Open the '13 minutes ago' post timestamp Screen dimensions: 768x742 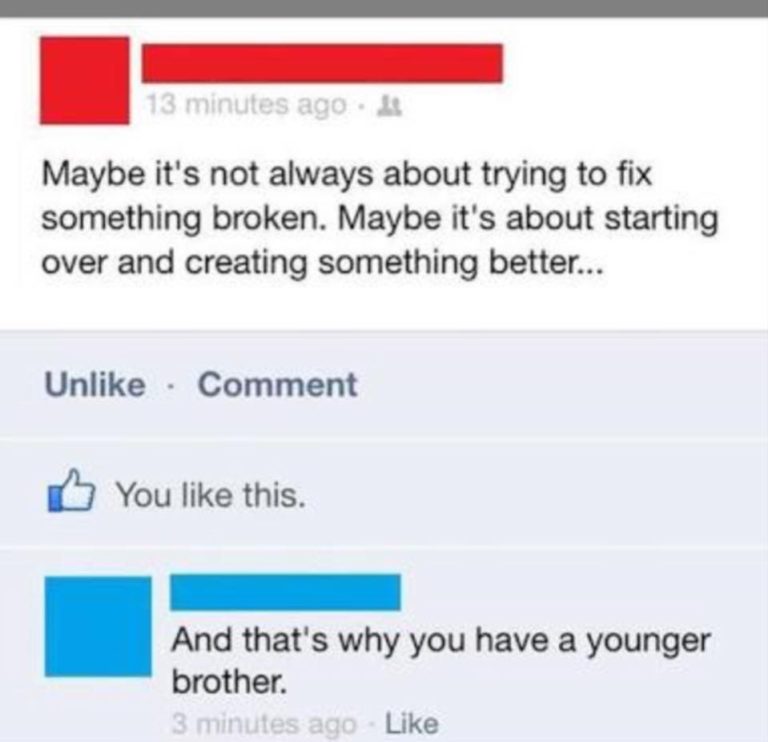246,105
